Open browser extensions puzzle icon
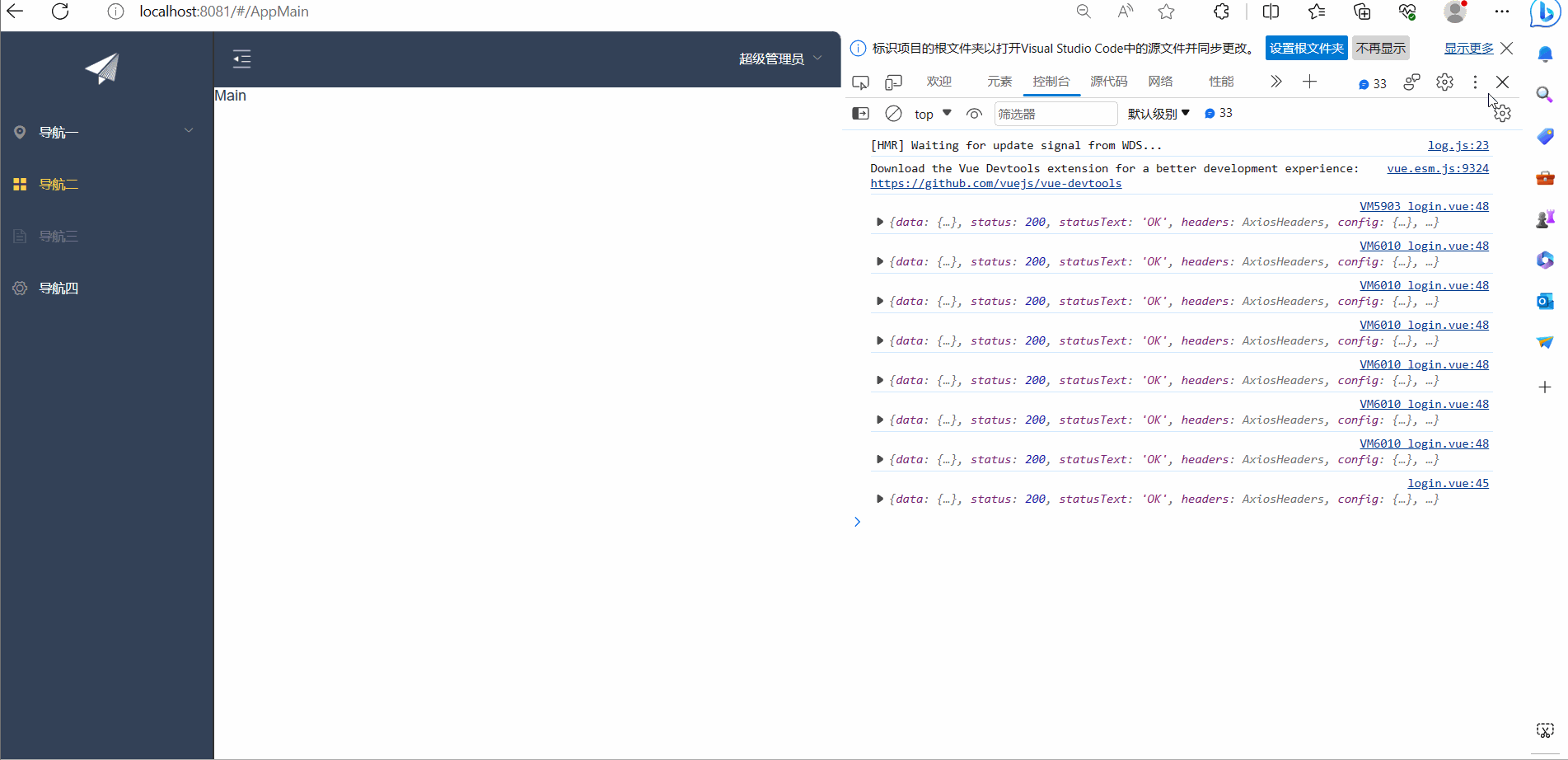This screenshot has height=760, width=1568. pyautogui.click(x=1221, y=12)
